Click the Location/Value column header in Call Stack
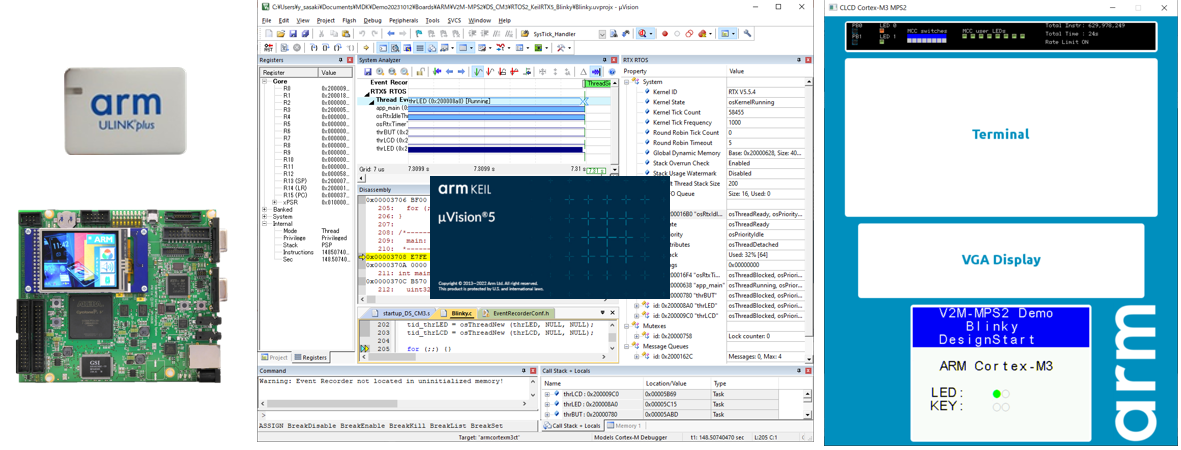Screen dimensions: 1181x450 676,383
